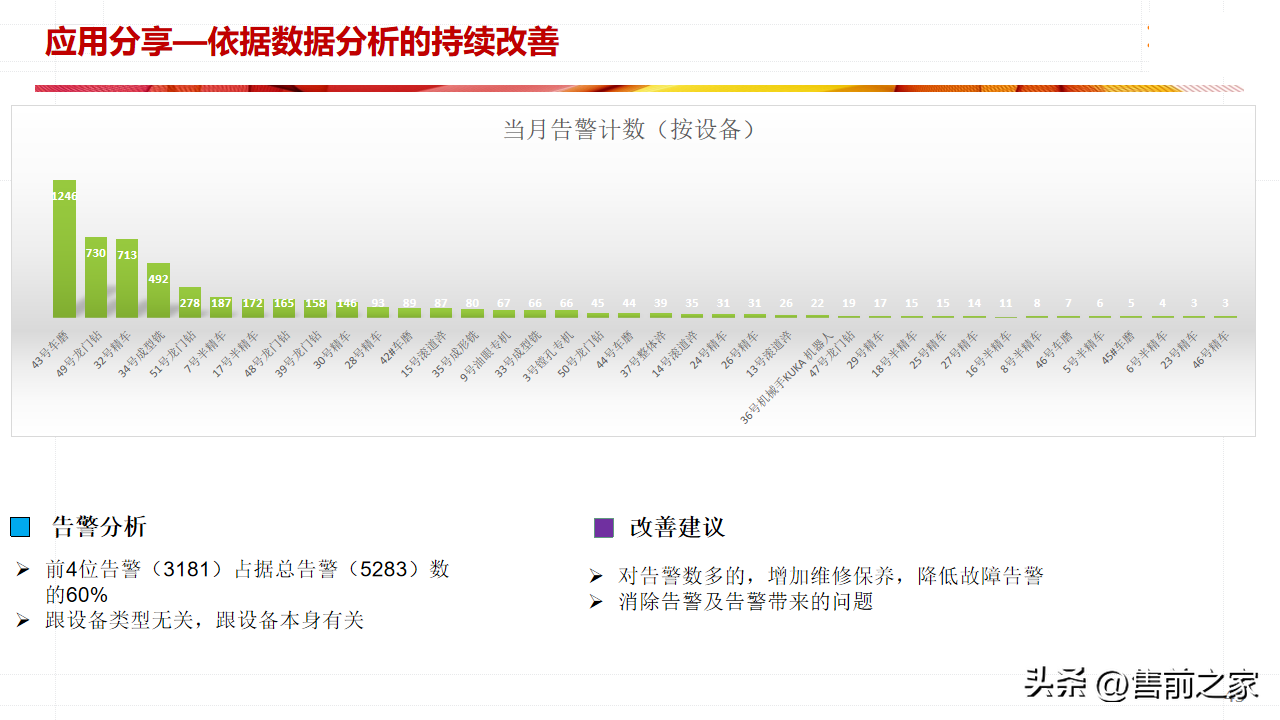Select the bar showing 713
Screen dimensions: 1280x720
[127, 278]
